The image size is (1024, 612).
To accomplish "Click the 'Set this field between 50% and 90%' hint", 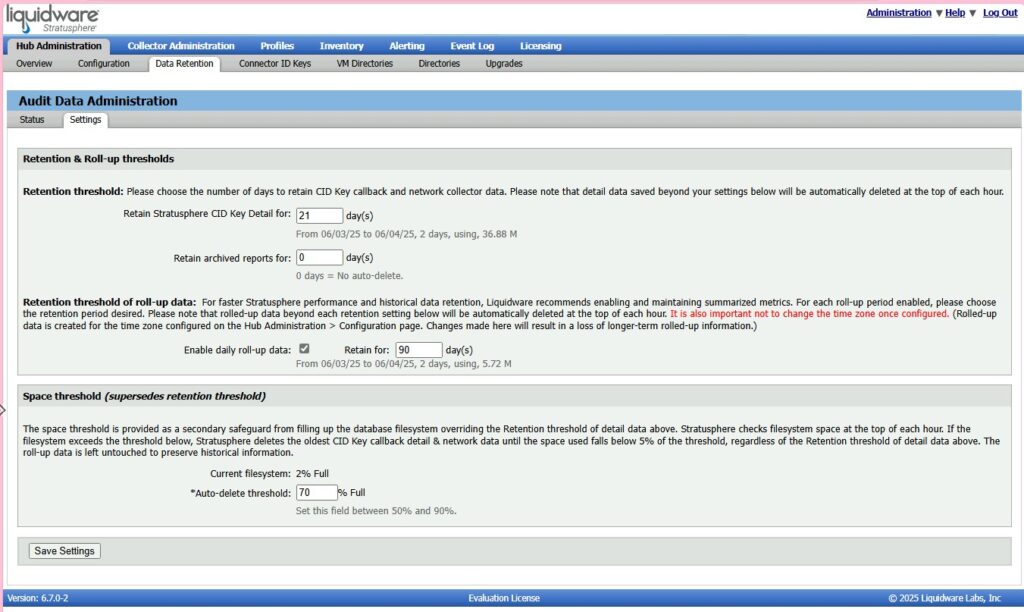I will click(x=376, y=511).
